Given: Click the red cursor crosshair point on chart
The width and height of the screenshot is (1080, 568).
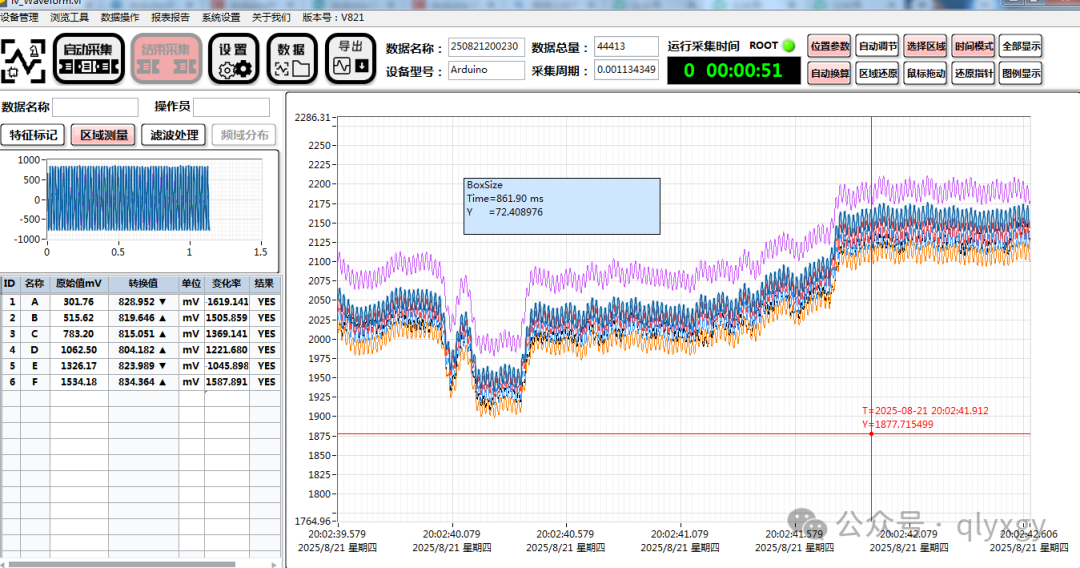Looking at the screenshot, I should 871,434.
